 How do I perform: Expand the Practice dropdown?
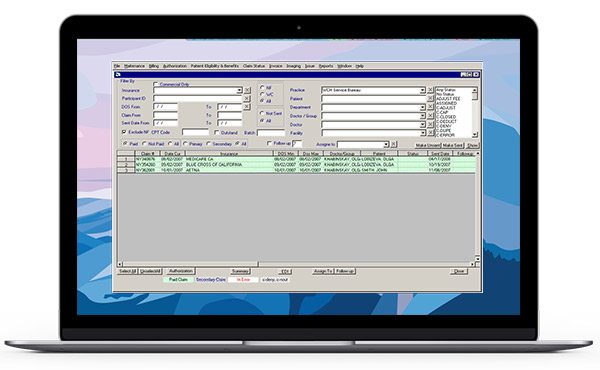(422, 90)
